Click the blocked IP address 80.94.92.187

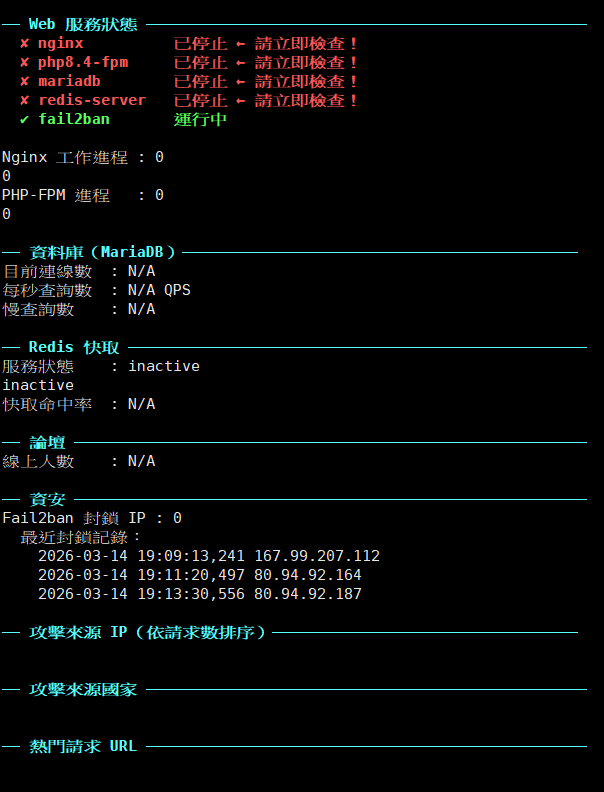tap(308, 594)
